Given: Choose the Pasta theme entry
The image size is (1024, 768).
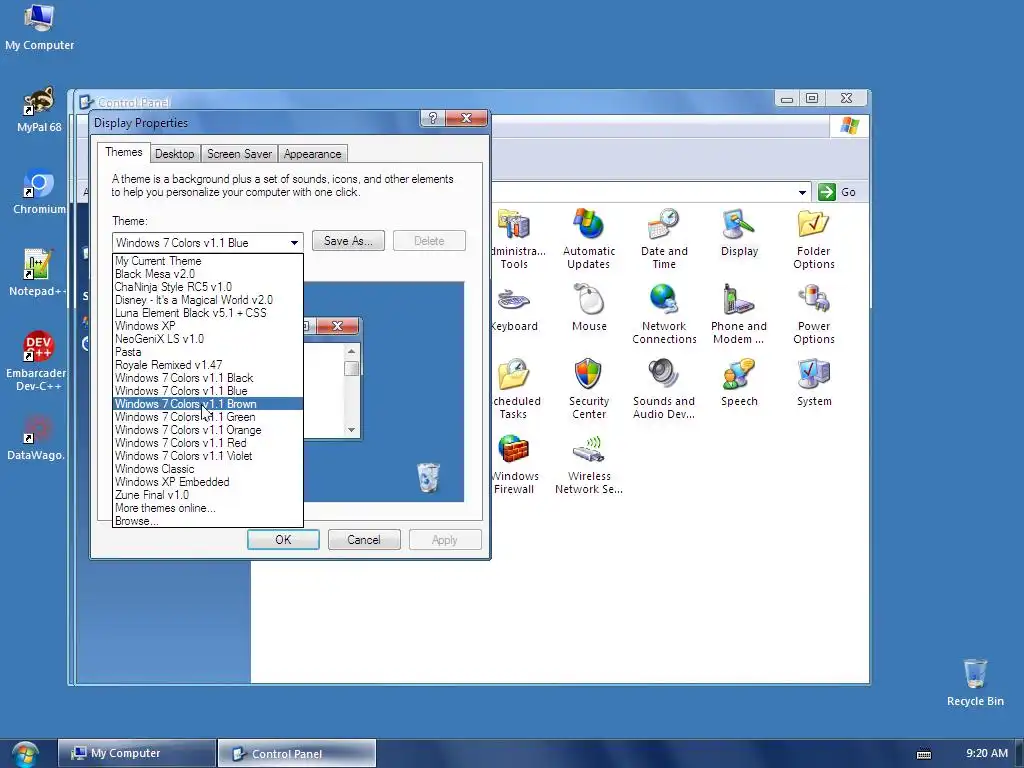Looking at the screenshot, I should (208, 352).
